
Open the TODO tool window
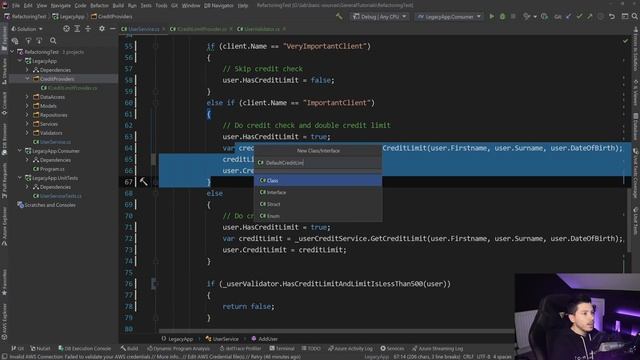311,349
